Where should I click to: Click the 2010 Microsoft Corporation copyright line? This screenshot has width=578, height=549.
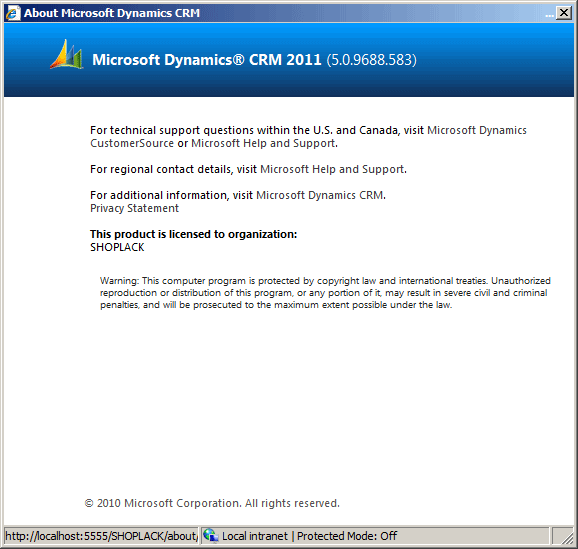tap(212, 503)
